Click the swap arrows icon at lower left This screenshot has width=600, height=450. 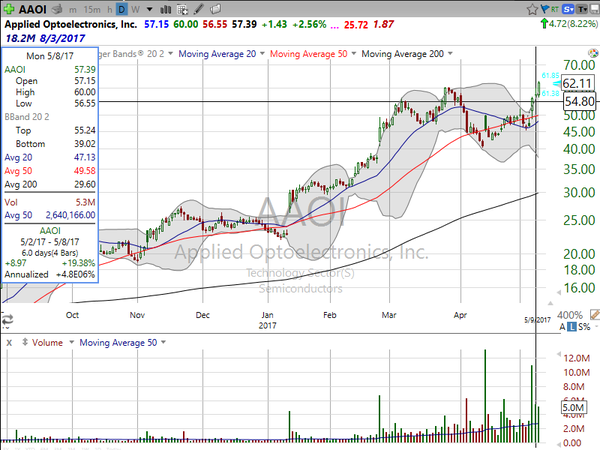7,320
